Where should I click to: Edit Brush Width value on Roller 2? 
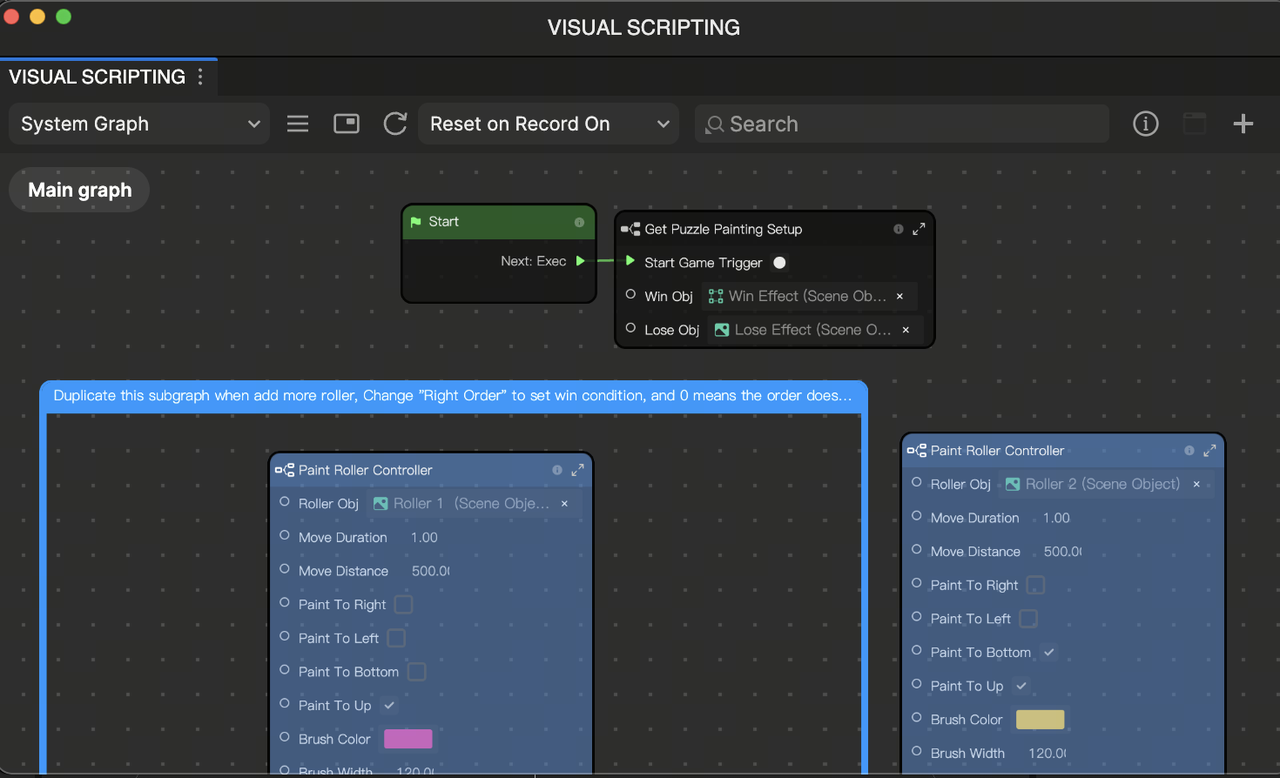(x=1048, y=753)
